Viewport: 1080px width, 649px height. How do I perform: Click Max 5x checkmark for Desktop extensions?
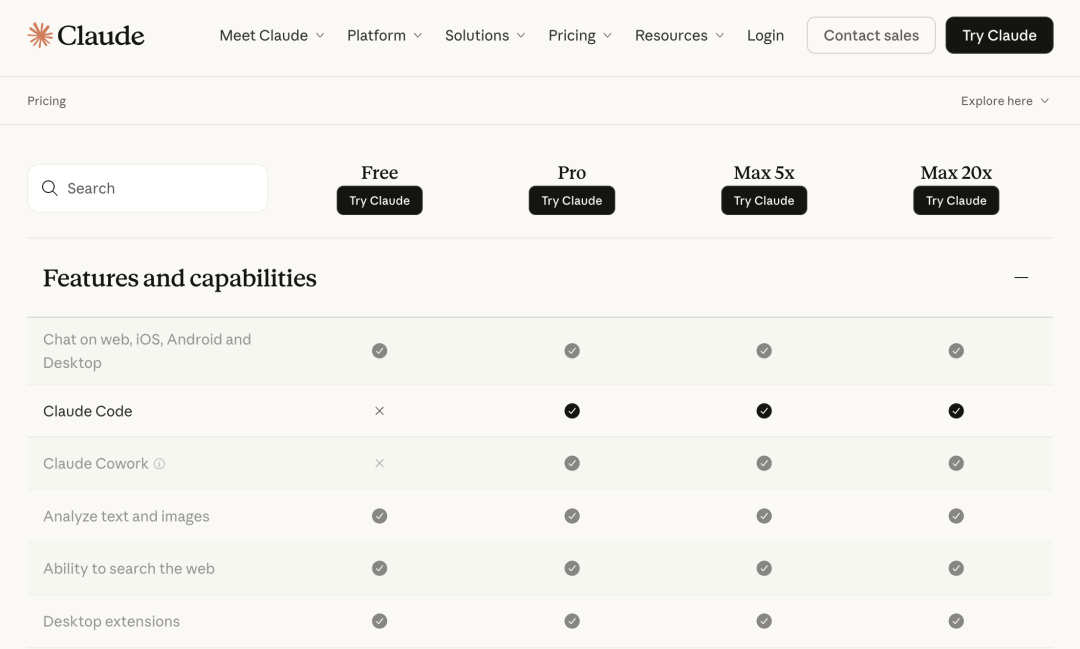[x=764, y=621]
